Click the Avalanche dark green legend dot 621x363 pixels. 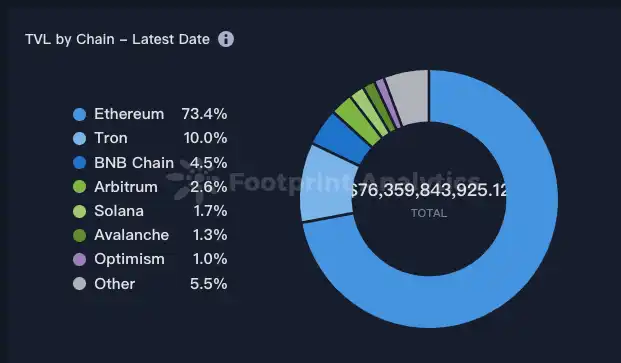80,235
